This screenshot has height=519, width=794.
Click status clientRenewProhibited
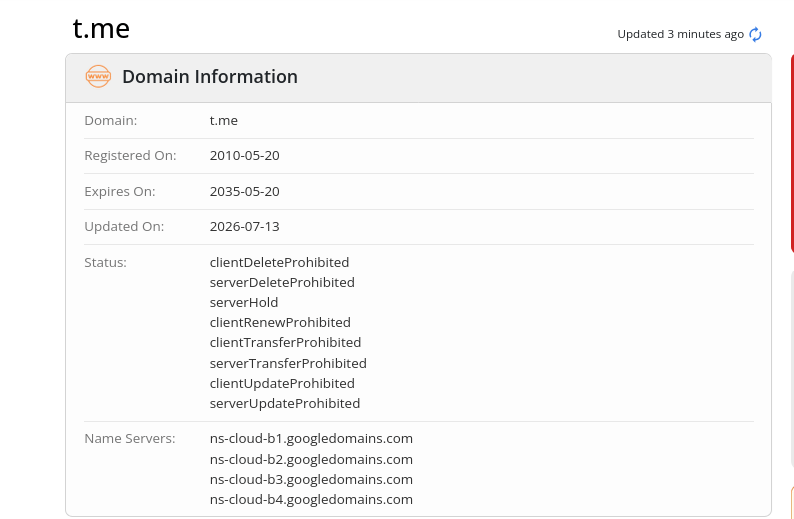coord(280,322)
